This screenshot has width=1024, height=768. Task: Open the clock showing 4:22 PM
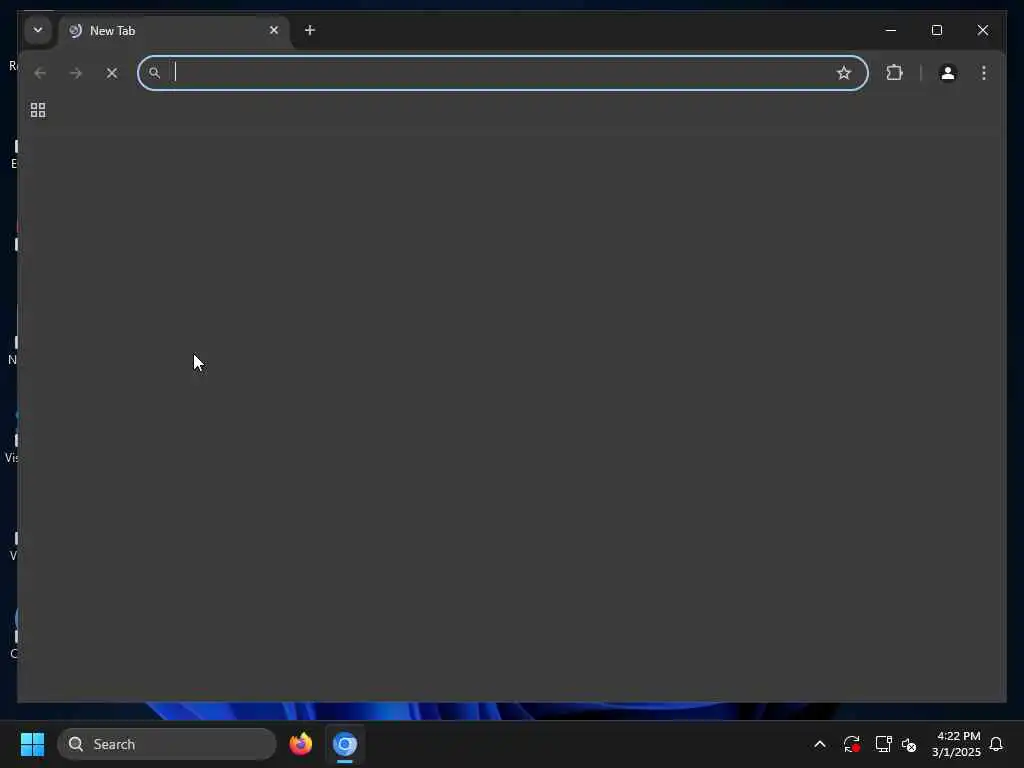957,744
